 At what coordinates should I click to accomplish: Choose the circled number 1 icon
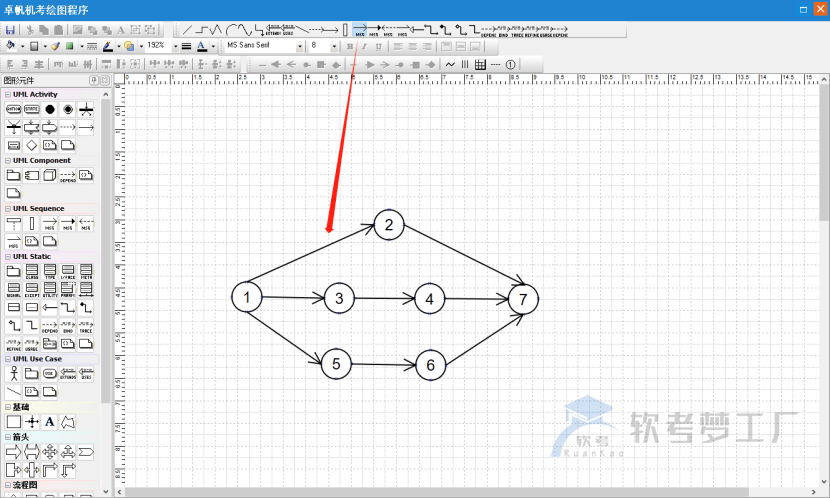pos(510,64)
